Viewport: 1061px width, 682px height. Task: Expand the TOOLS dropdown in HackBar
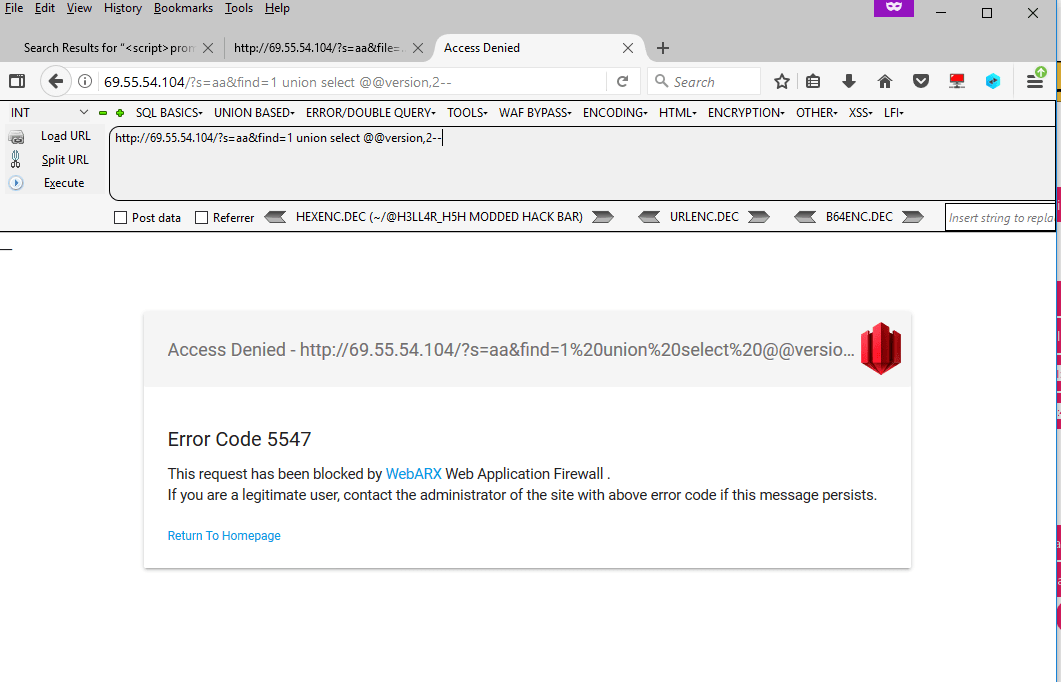(468, 113)
